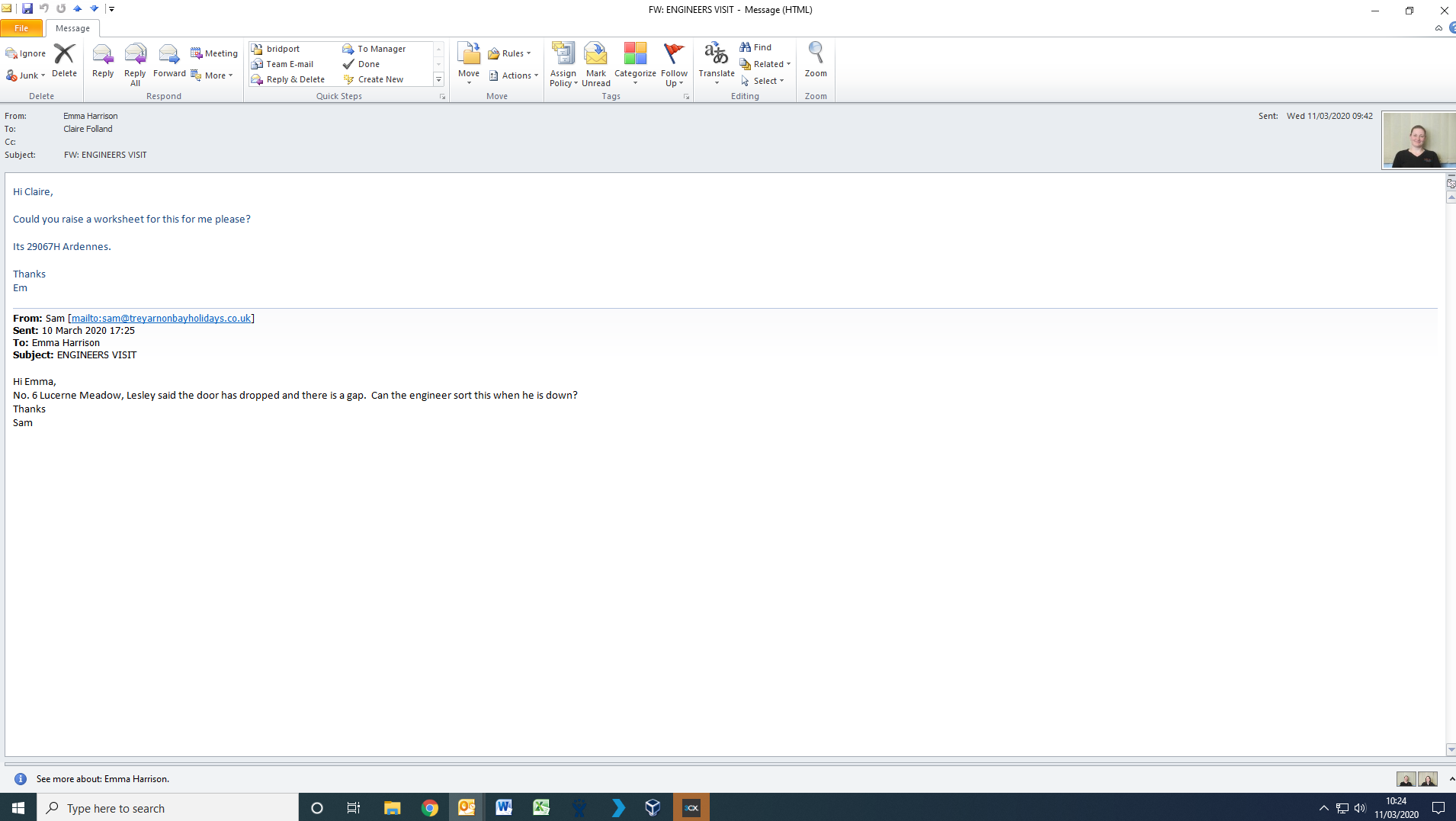Open the Rules dropdown
The image size is (1456, 821).
(x=509, y=53)
